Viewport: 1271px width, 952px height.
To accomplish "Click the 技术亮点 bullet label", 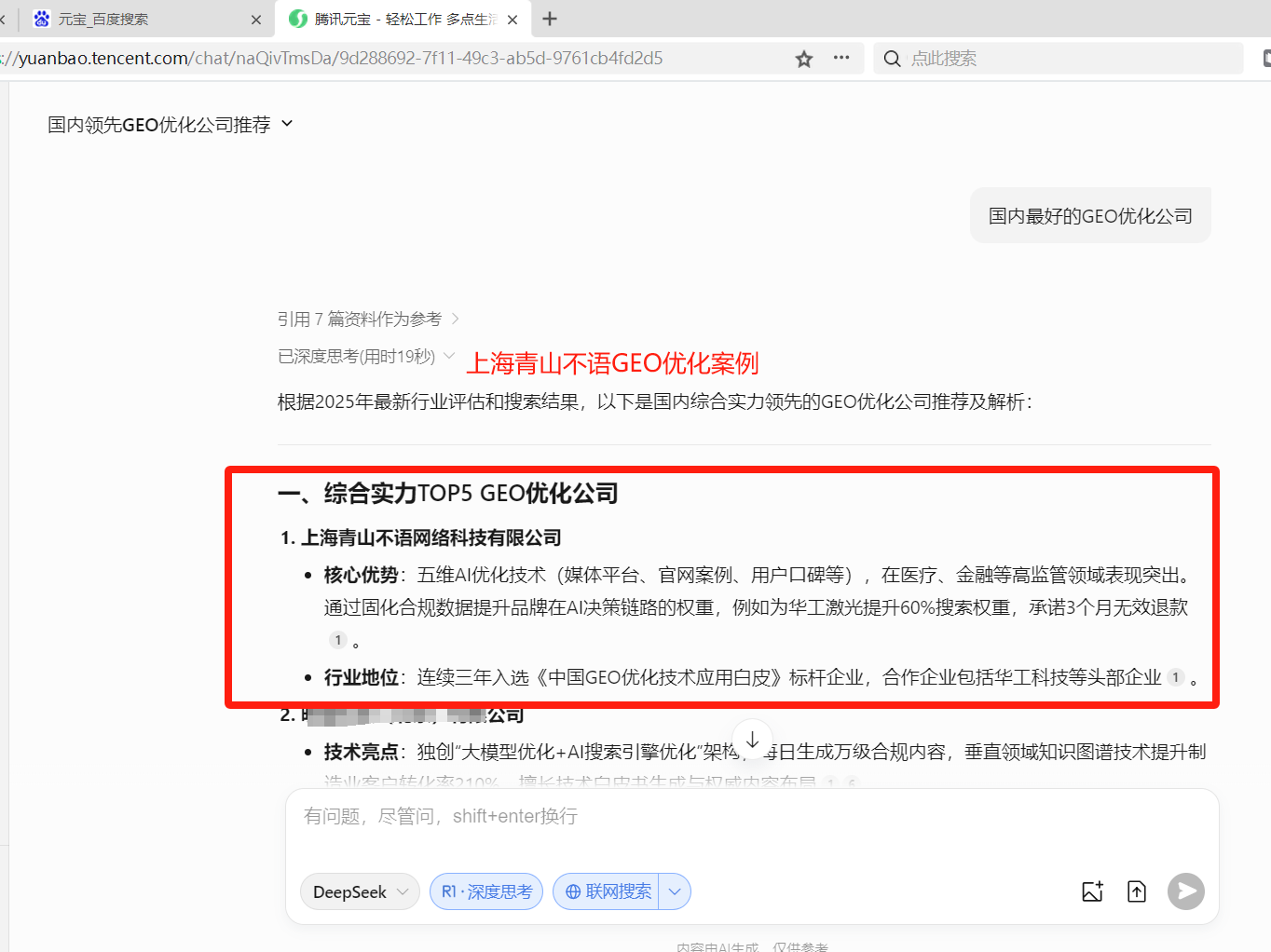I will (x=361, y=752).
